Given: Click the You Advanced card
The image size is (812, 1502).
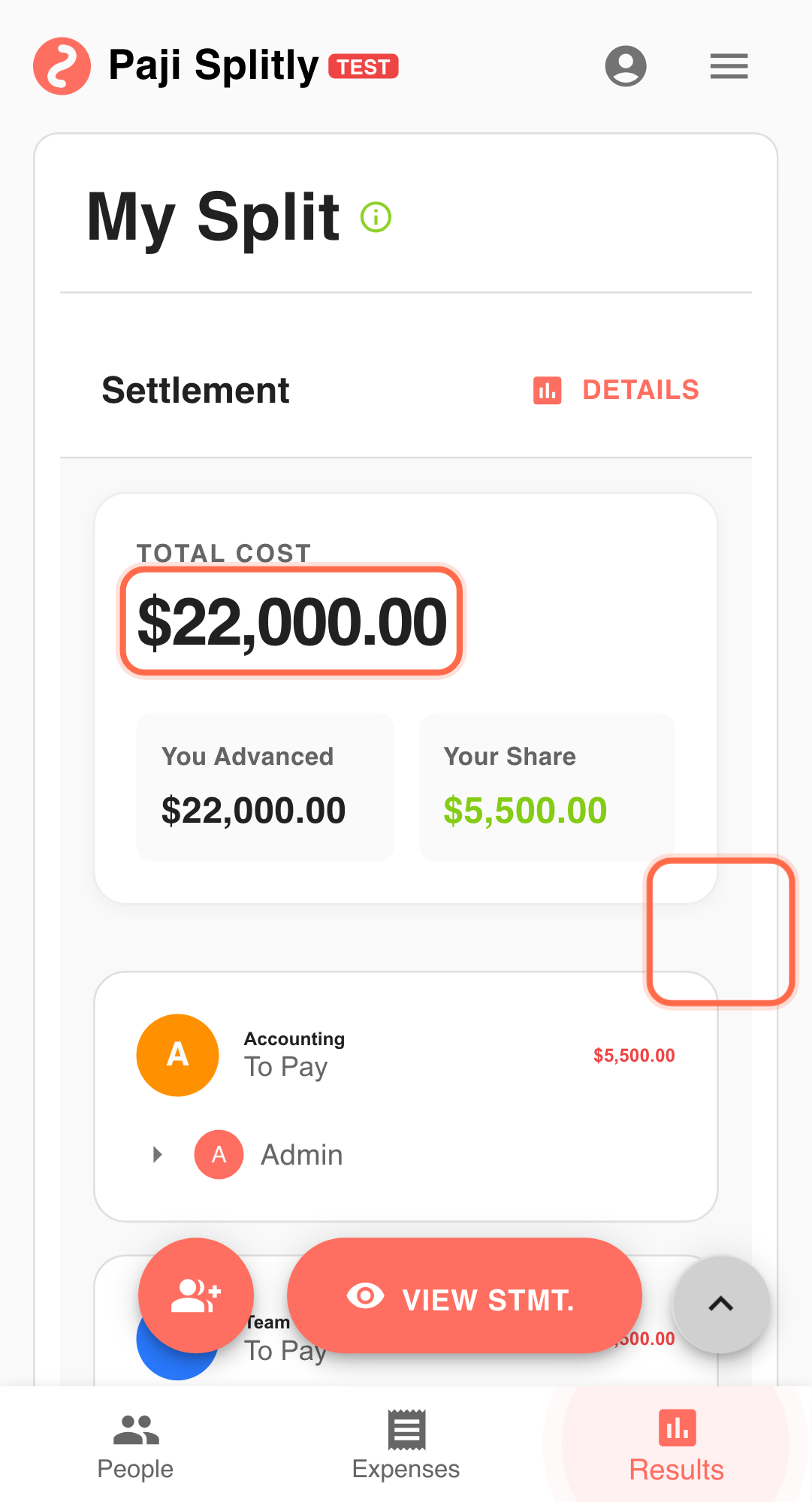Looking at the screenshot, I should 265,787.
